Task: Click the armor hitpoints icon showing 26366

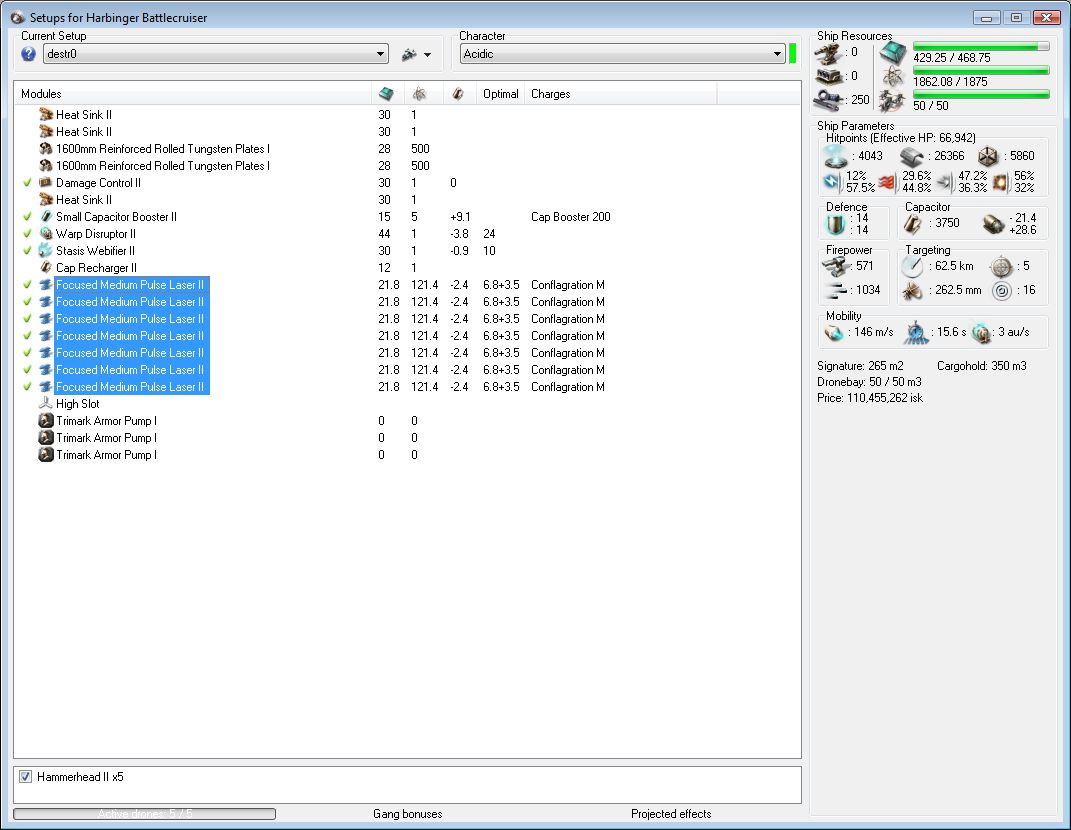Action: tap(912, 157)
